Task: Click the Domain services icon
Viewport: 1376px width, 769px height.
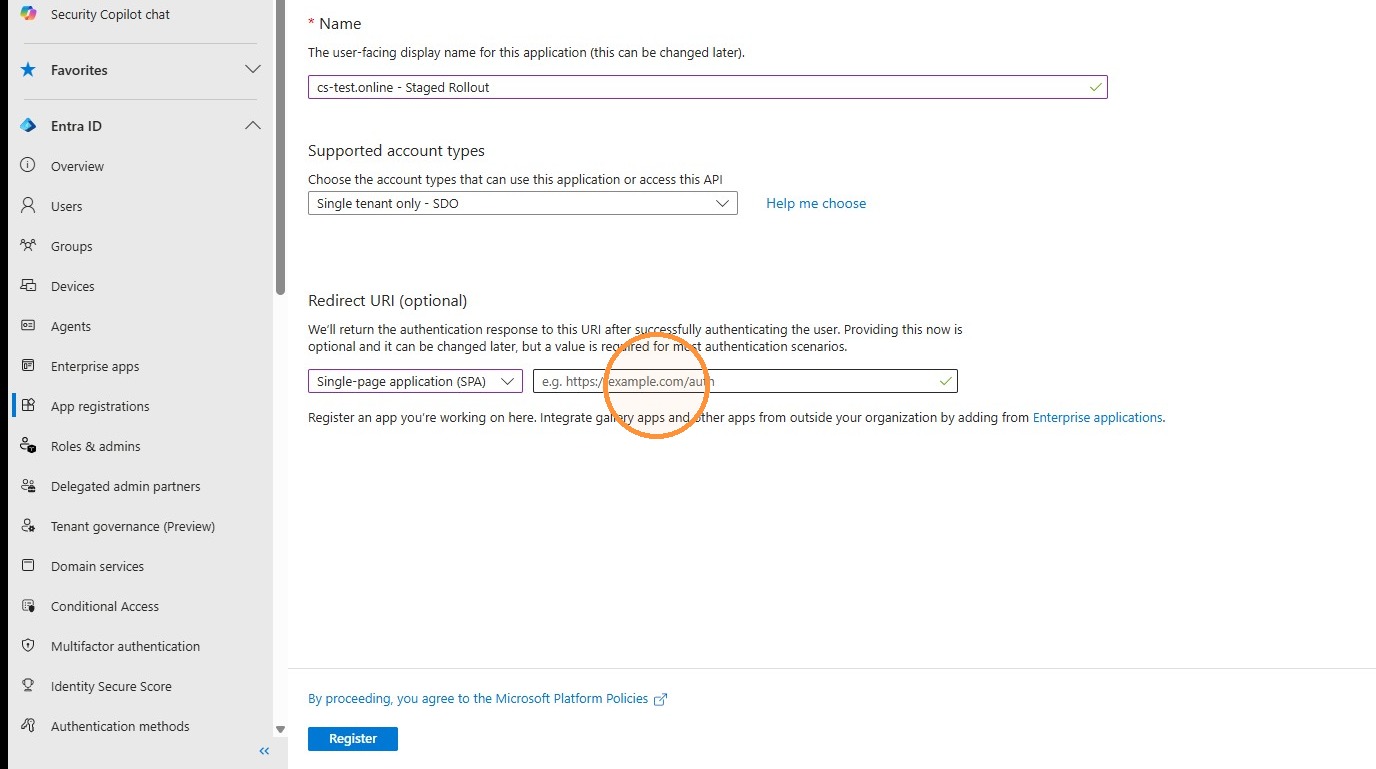Action: 28,566
